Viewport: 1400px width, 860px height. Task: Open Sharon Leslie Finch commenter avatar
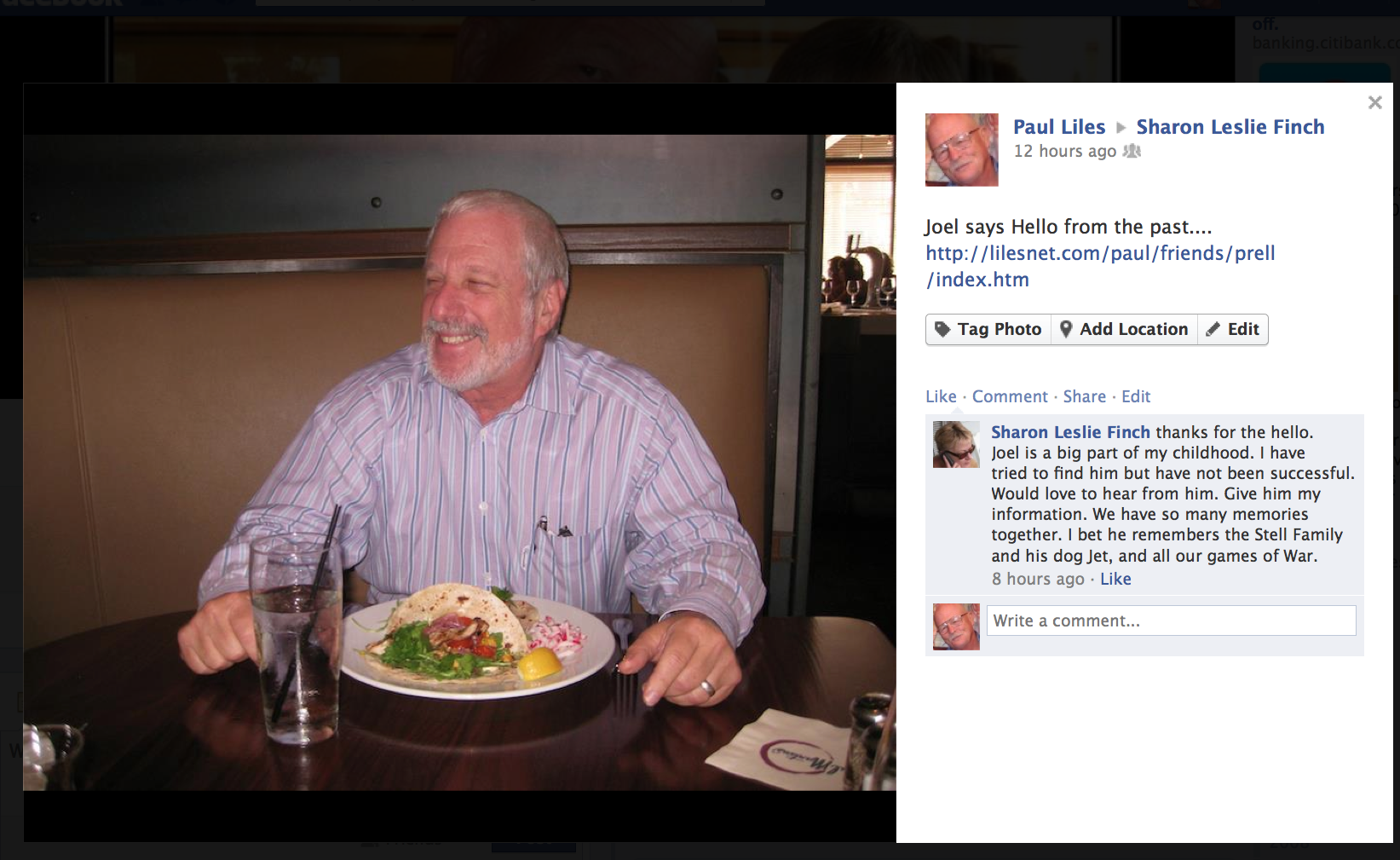956,444
